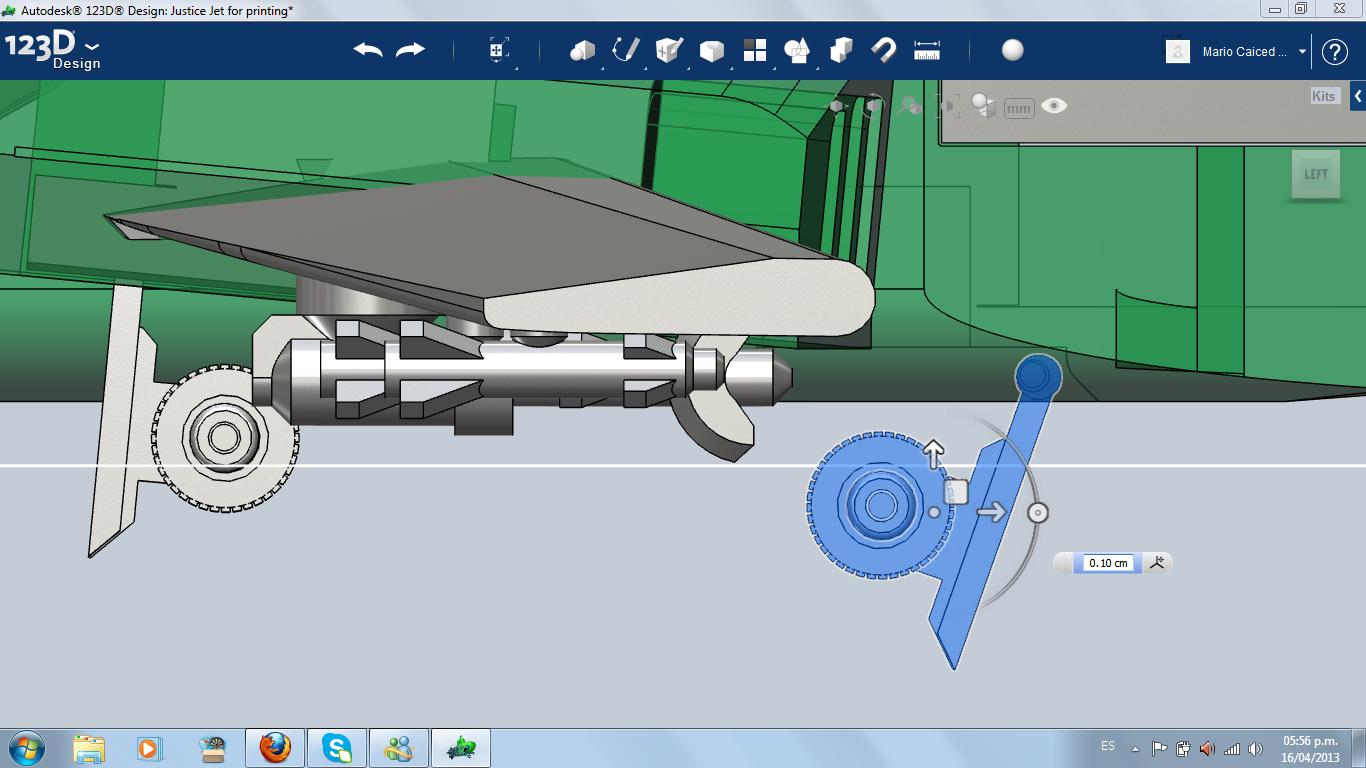Open the Help question mark button
The height and width of the screenshot is (768, 1366).
pos(1335,52)
